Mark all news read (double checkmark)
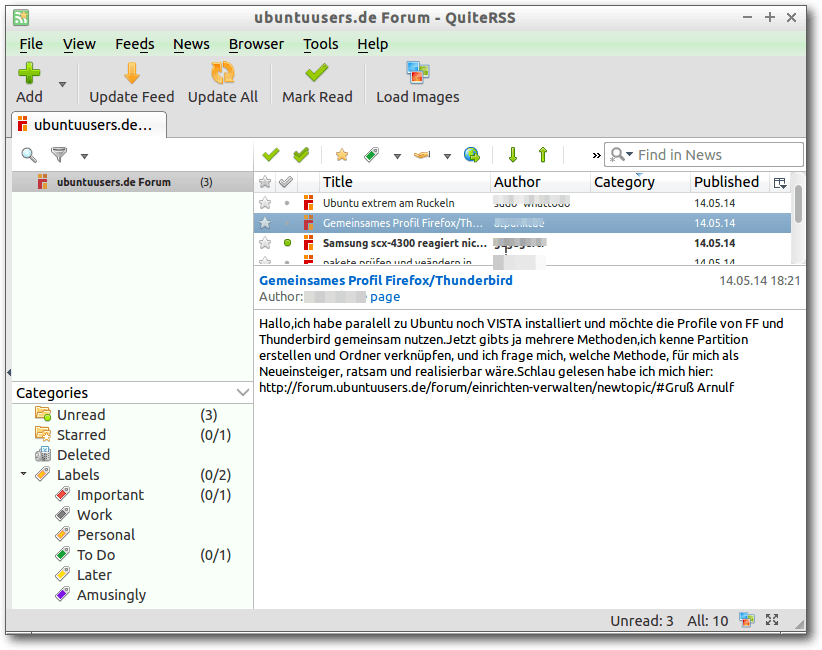The height and width of the screenshot is (650, 822). click(x=301, y=155)
